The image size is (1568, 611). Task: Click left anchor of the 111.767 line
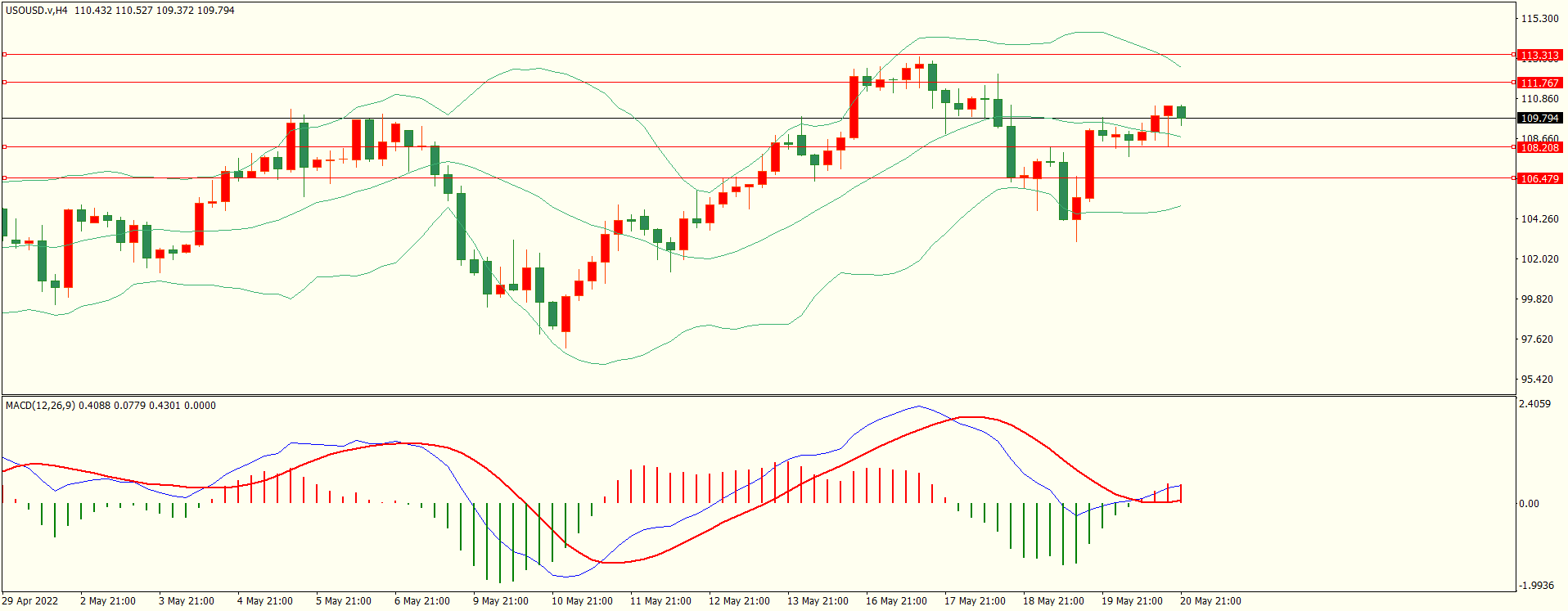pos(4,83)
